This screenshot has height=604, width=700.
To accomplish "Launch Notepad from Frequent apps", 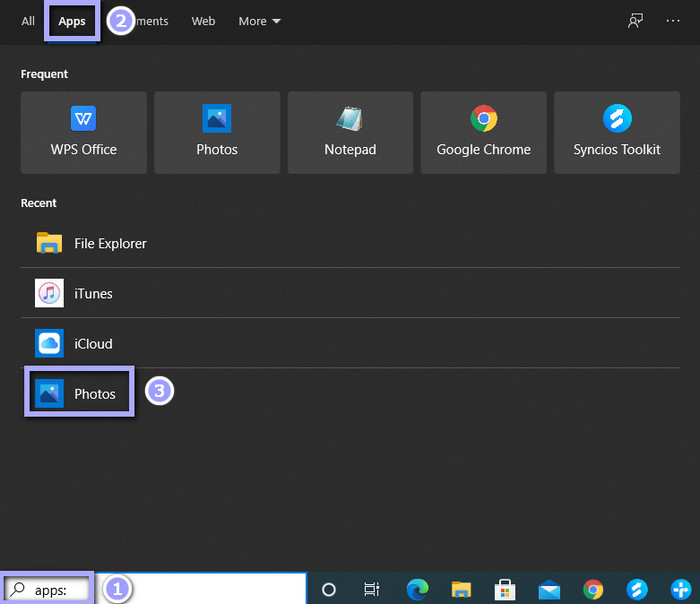I will point(350,133).
